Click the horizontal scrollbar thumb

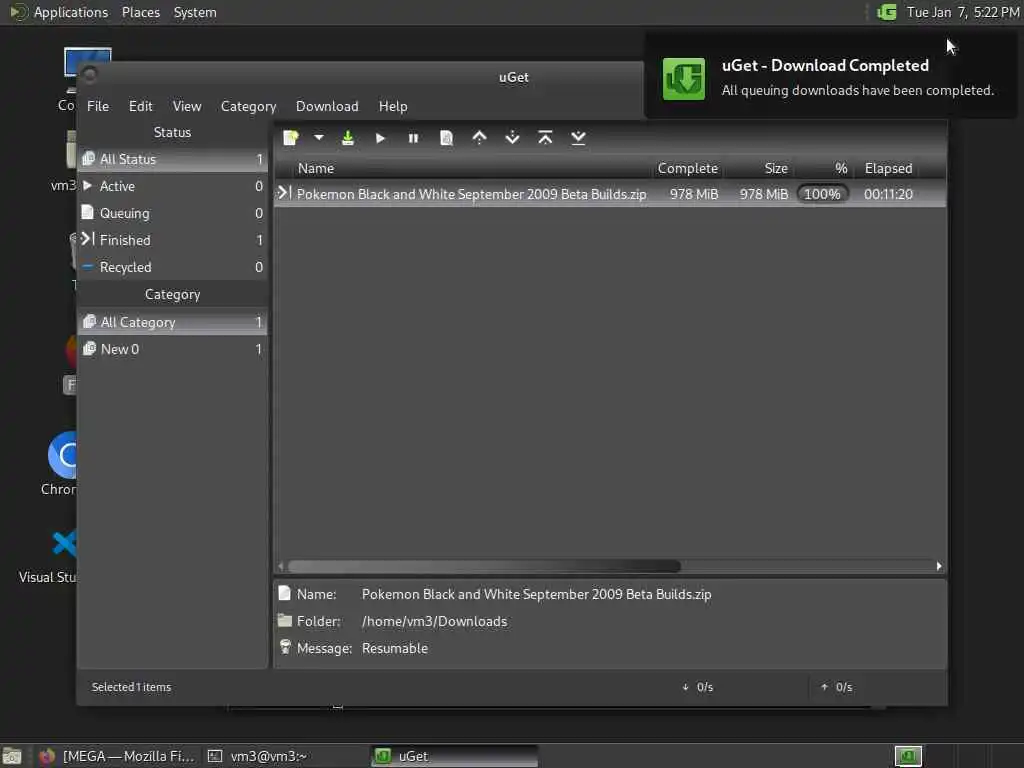pos(485,566)
